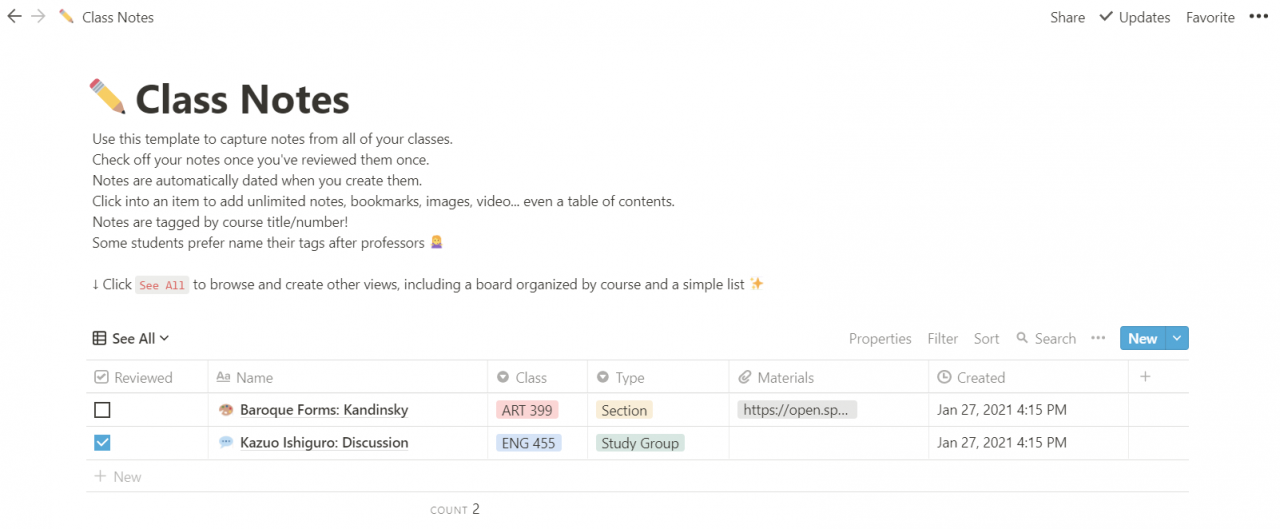Add a new column with plus icon
The image size is (1280, 529).
click(x=1145, y=377)
